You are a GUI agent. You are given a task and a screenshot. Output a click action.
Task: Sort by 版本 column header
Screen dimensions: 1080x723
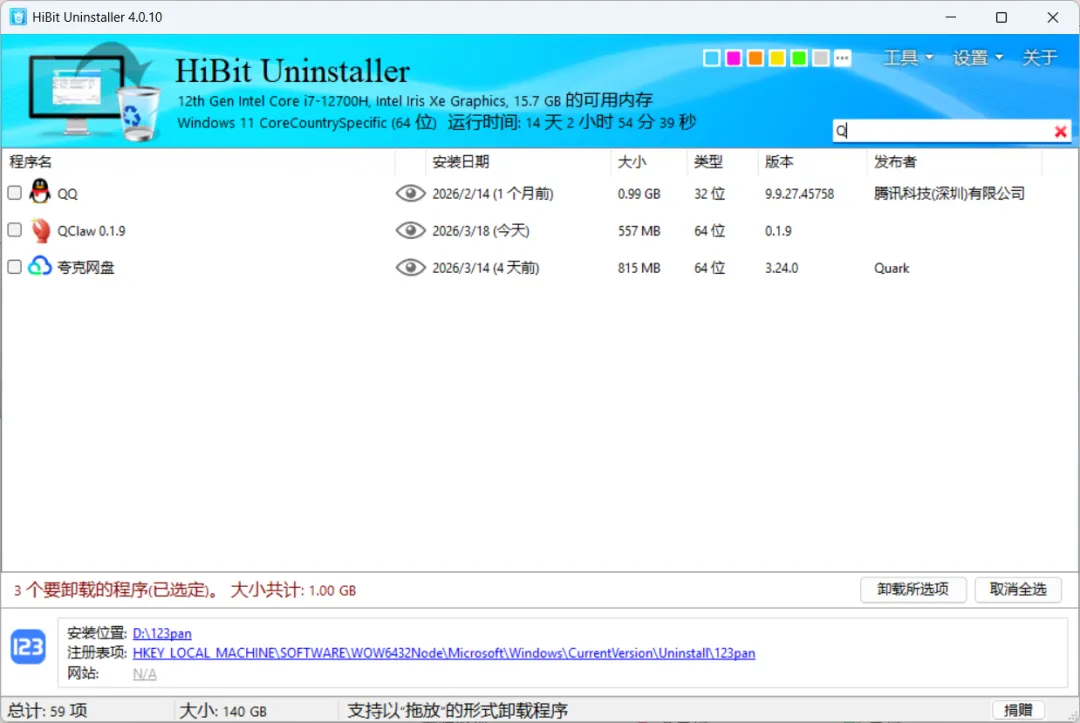[x=779, y=162]
